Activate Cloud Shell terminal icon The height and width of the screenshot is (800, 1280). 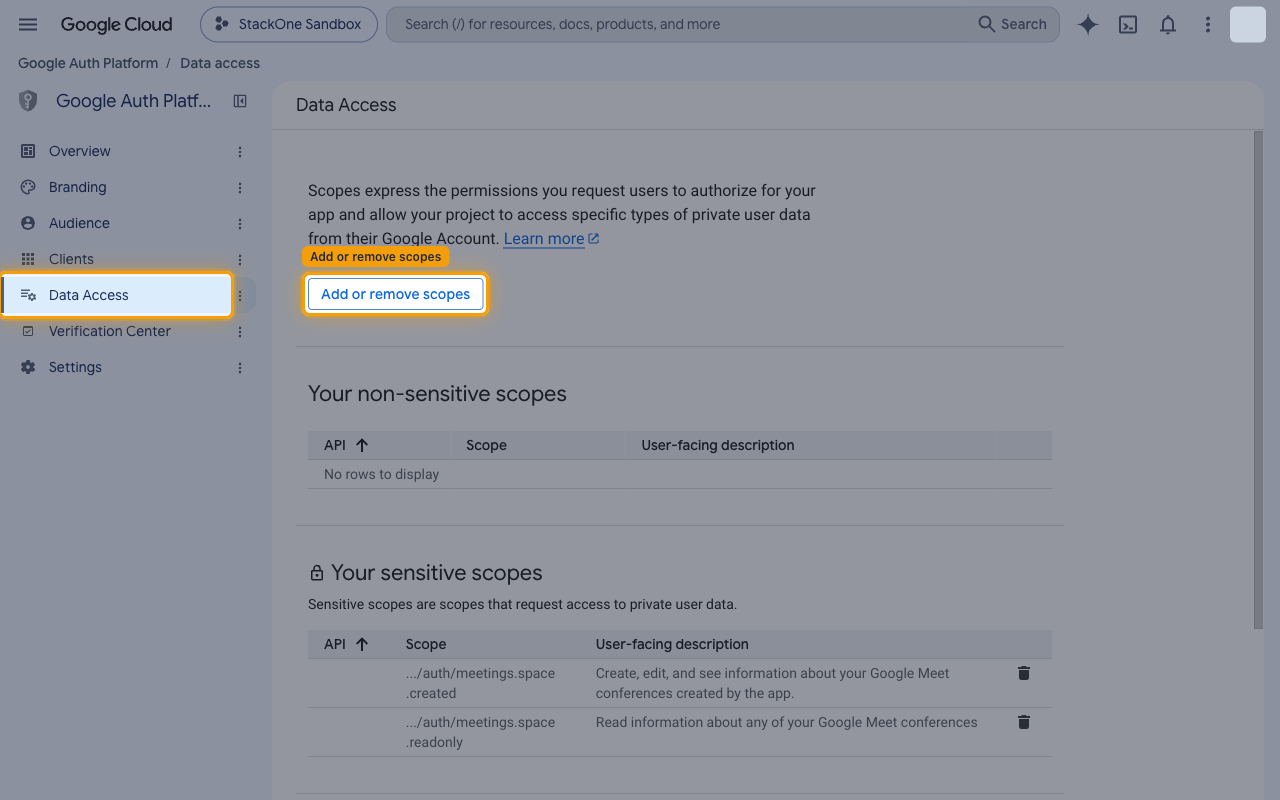pyautogui.click(x=1128, y=25)
